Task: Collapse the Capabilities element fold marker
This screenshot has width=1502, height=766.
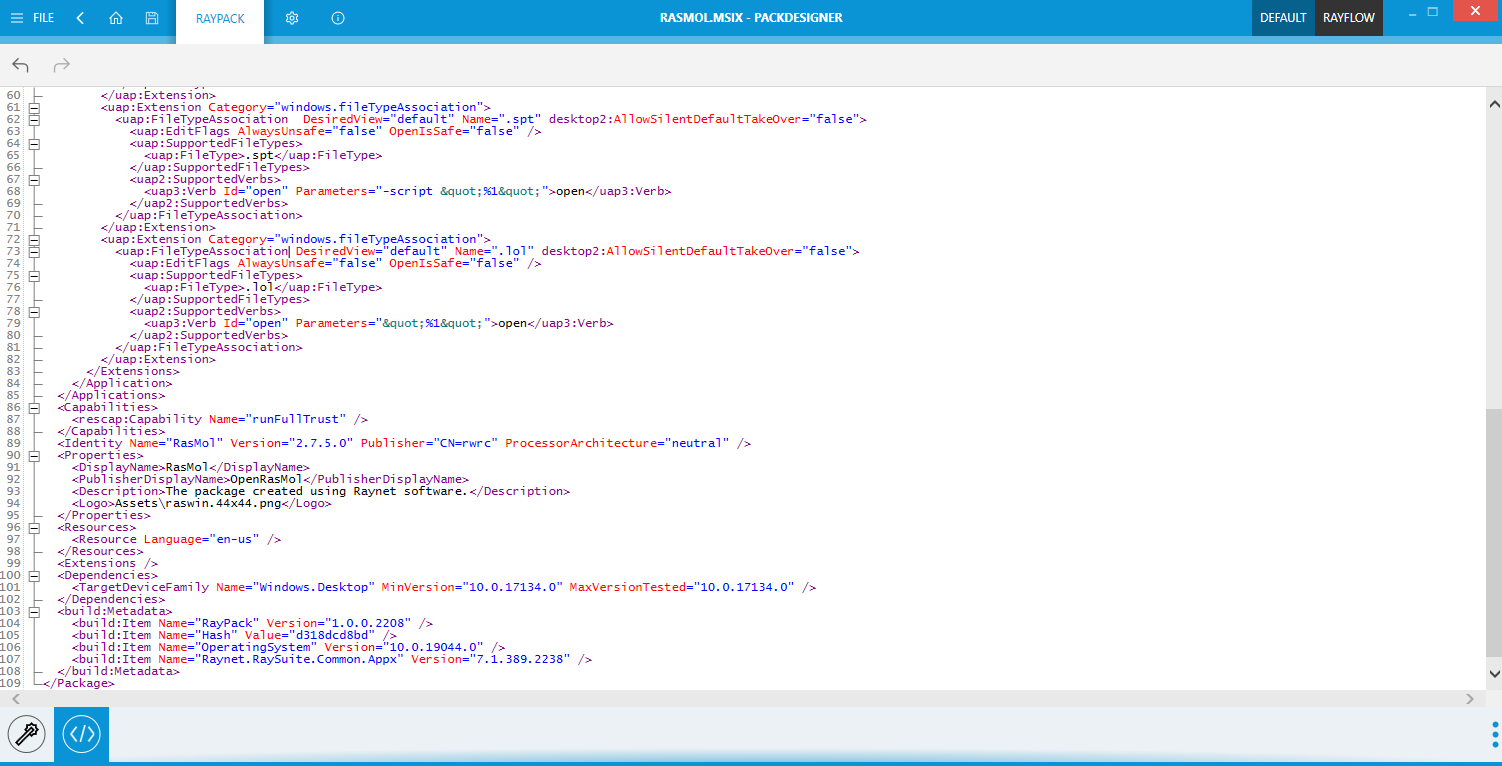Action: tap(35, 407)
